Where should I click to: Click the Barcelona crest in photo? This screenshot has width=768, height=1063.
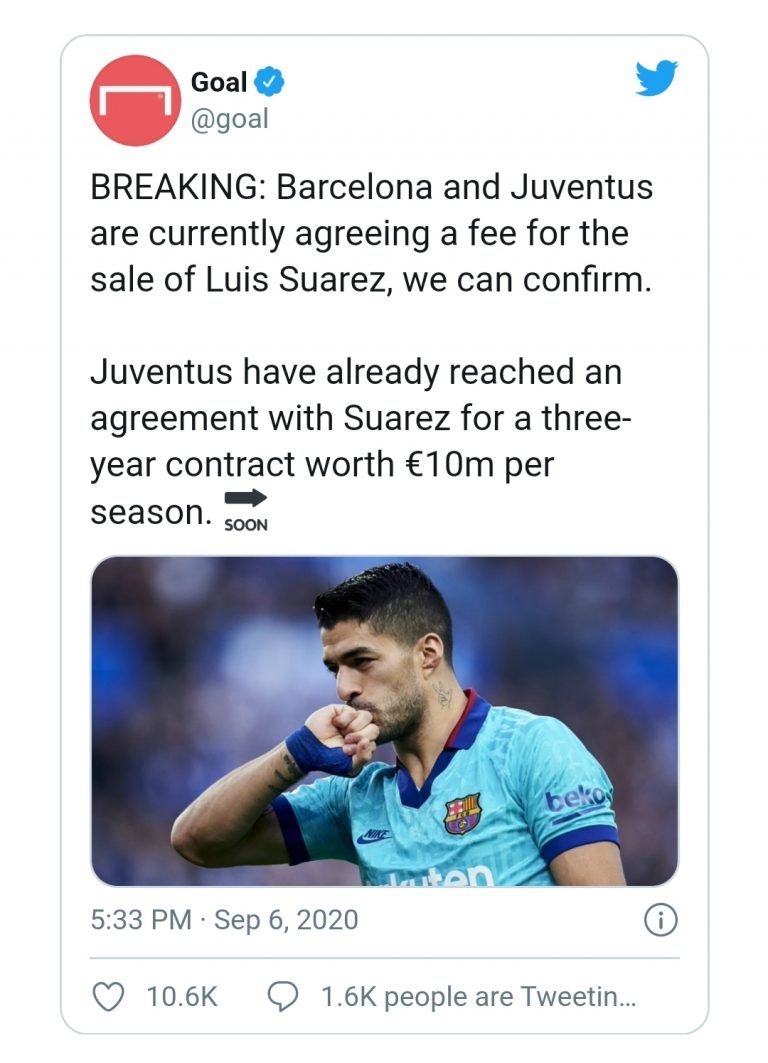[x=462, y=814]
